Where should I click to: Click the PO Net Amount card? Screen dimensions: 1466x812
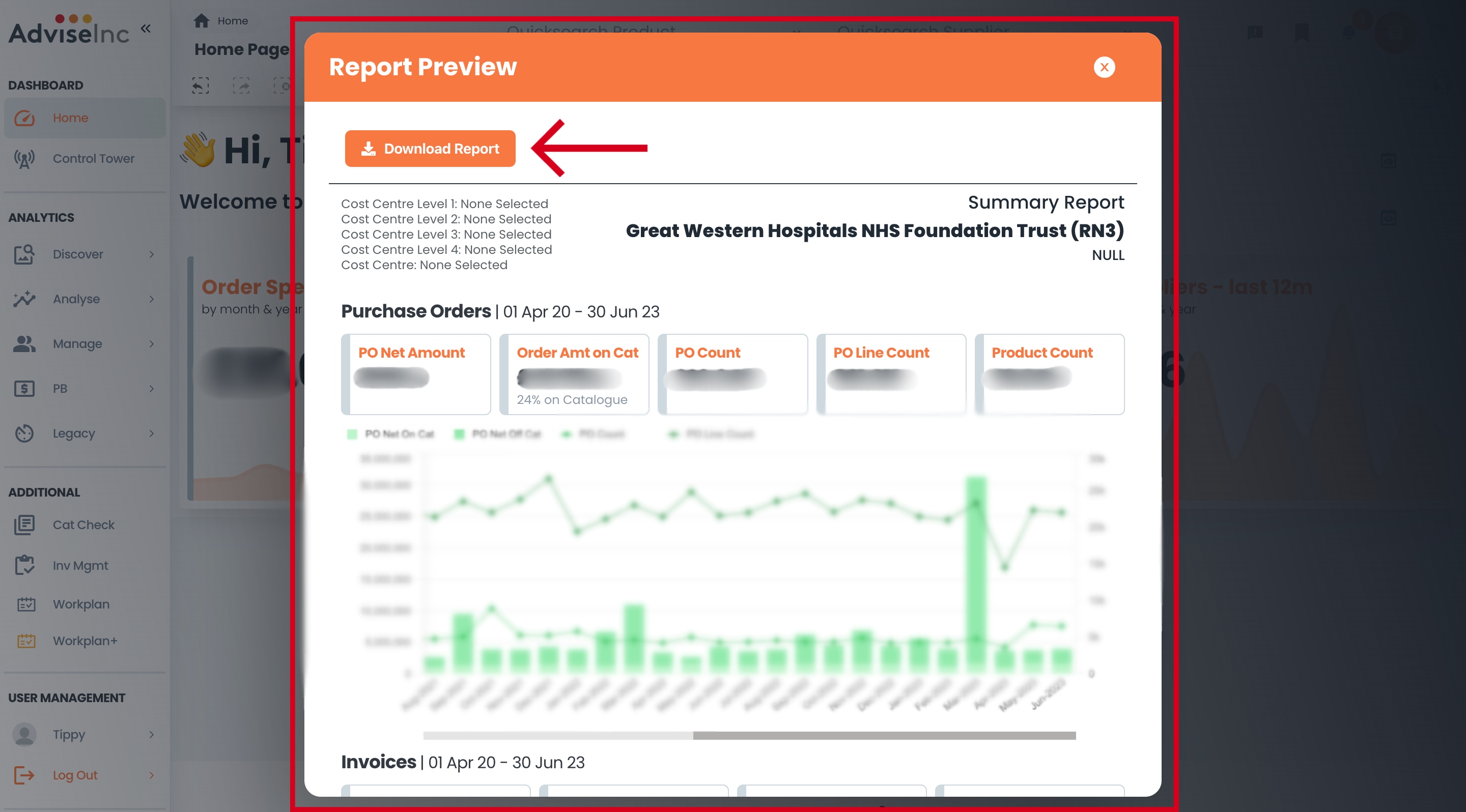[416, 374]
